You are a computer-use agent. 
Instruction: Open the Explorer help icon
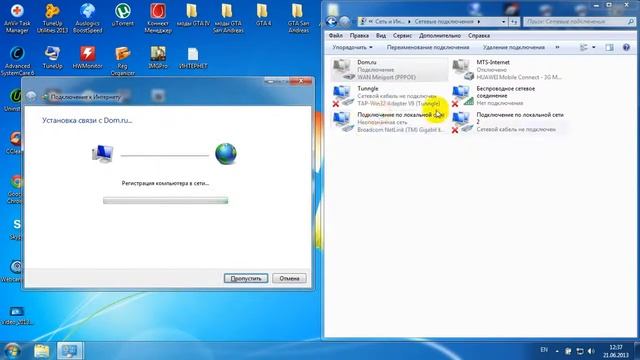click(626, 48)
